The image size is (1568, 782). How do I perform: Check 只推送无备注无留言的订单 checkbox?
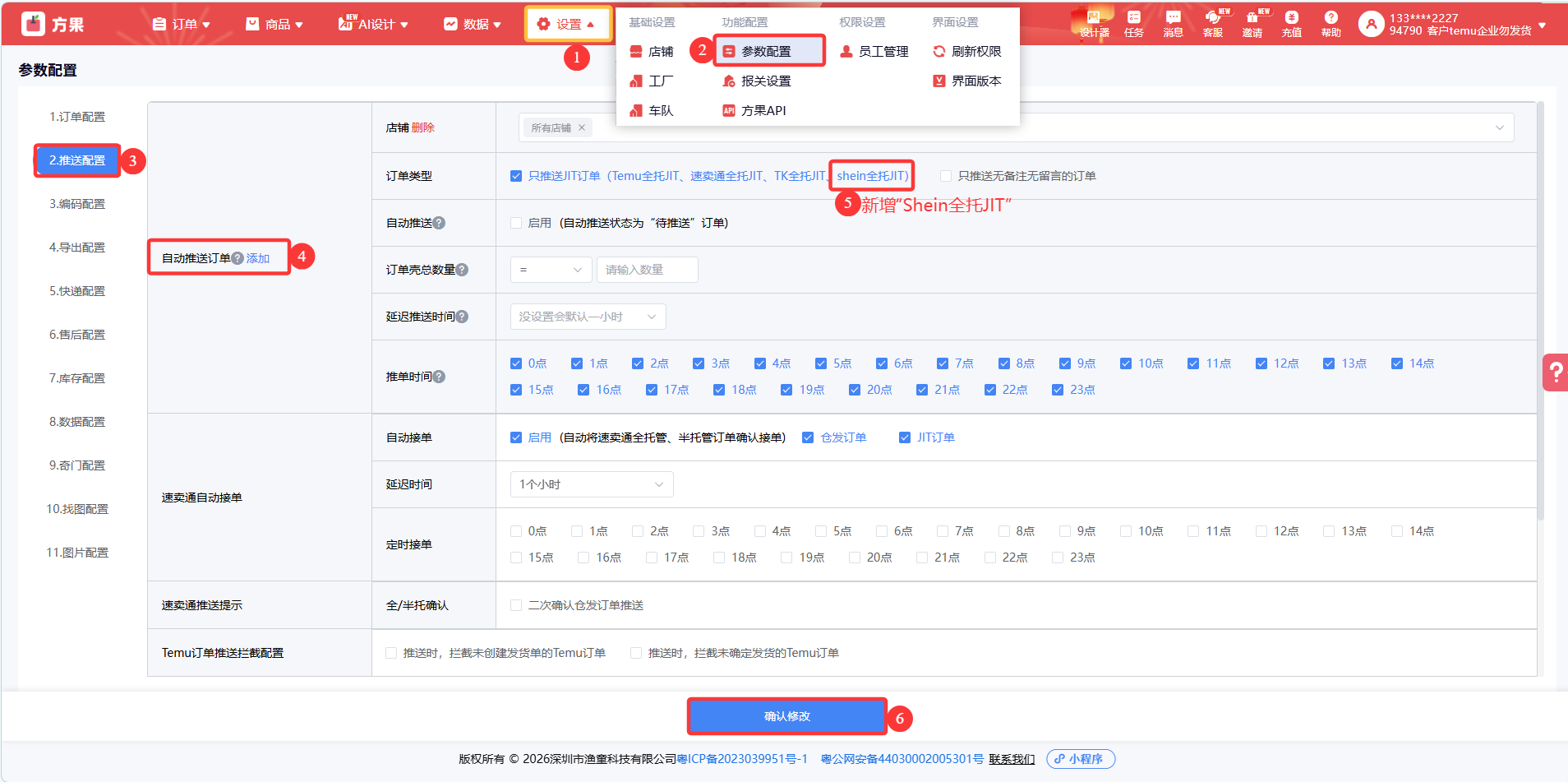point(946,176)
